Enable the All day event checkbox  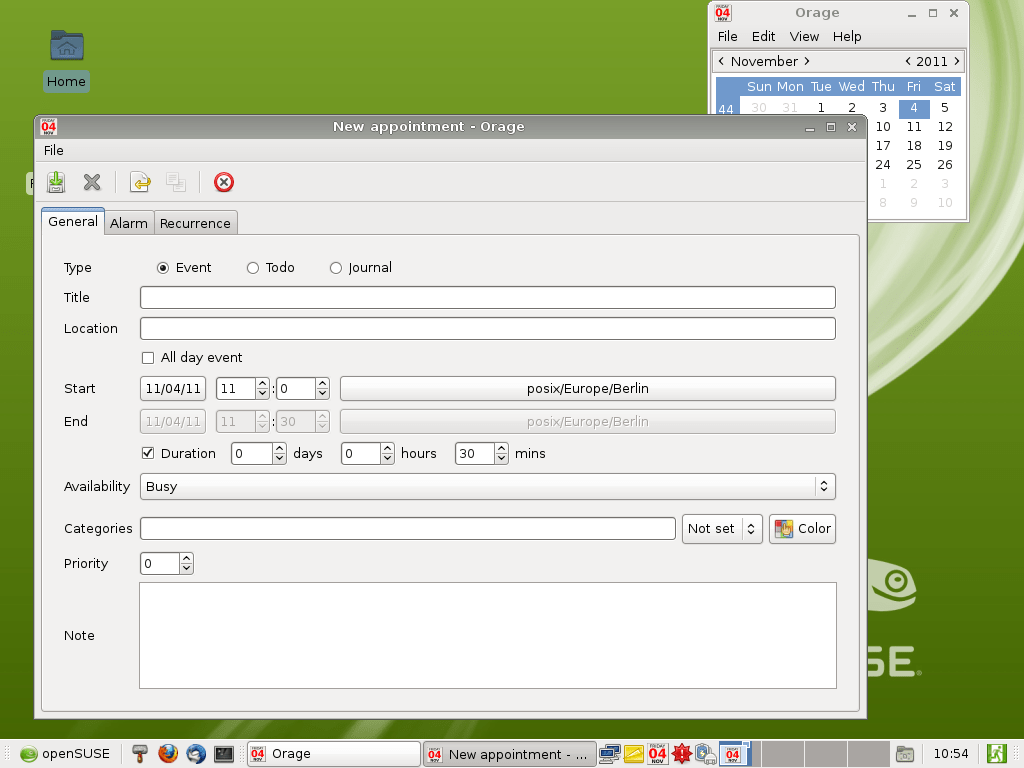pos(147,357)
